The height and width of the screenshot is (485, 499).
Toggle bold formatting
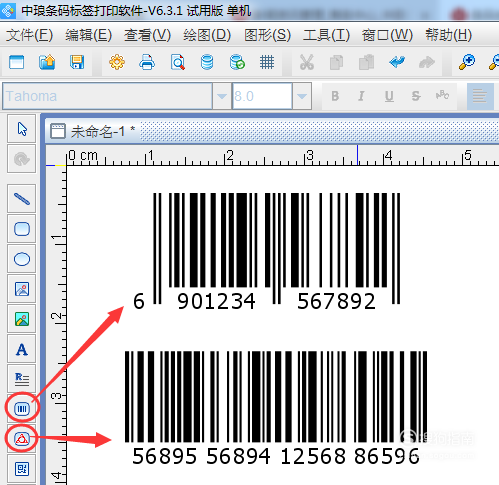(x=335, y=96)
